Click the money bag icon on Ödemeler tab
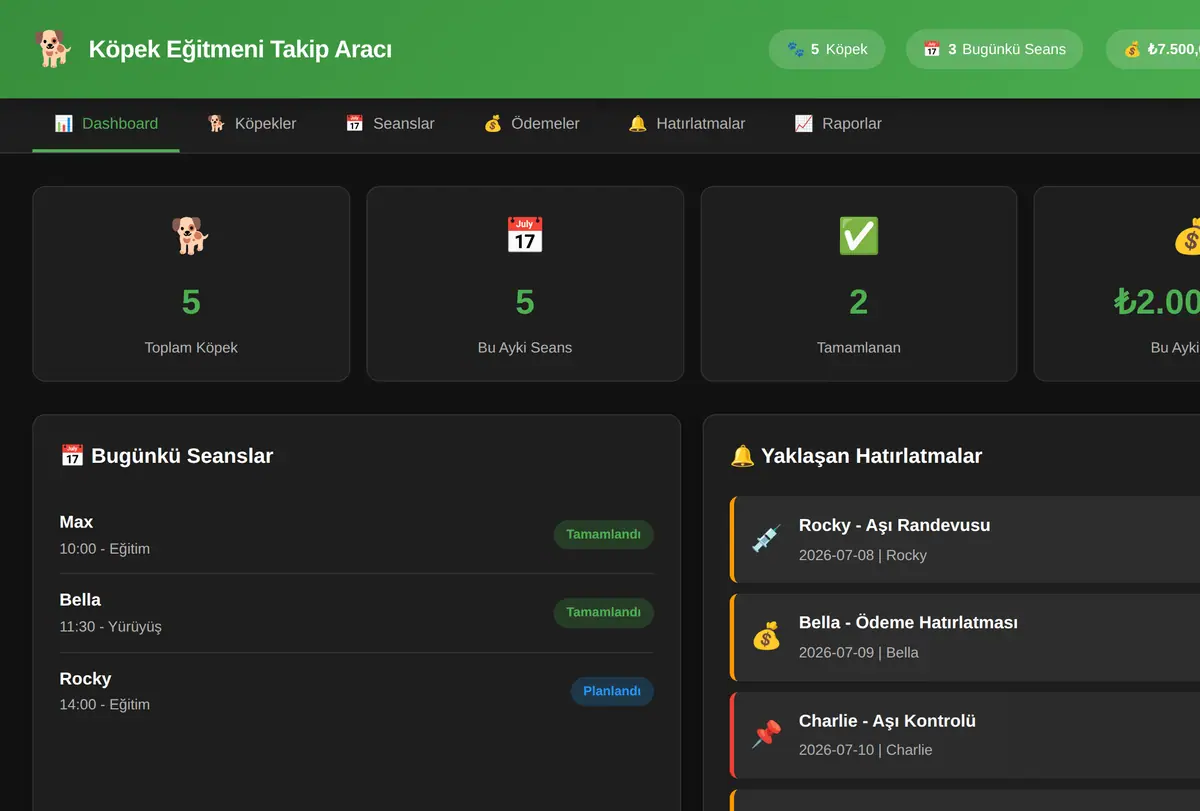1200x811 pixels. (492, 124)
